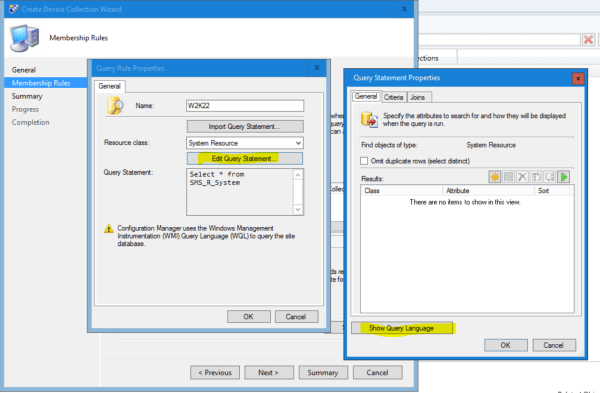Click the Query Statement scroll up arrow

pos(298,174)
